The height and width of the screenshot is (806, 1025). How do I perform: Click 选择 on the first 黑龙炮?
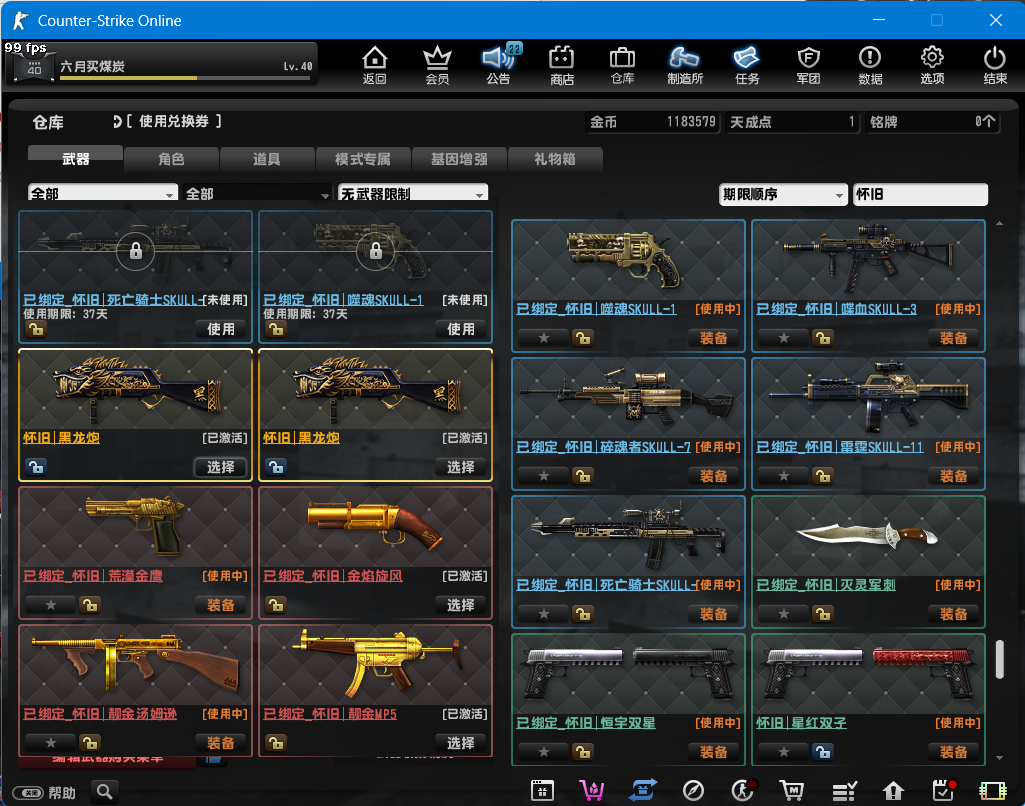(221, 467)
